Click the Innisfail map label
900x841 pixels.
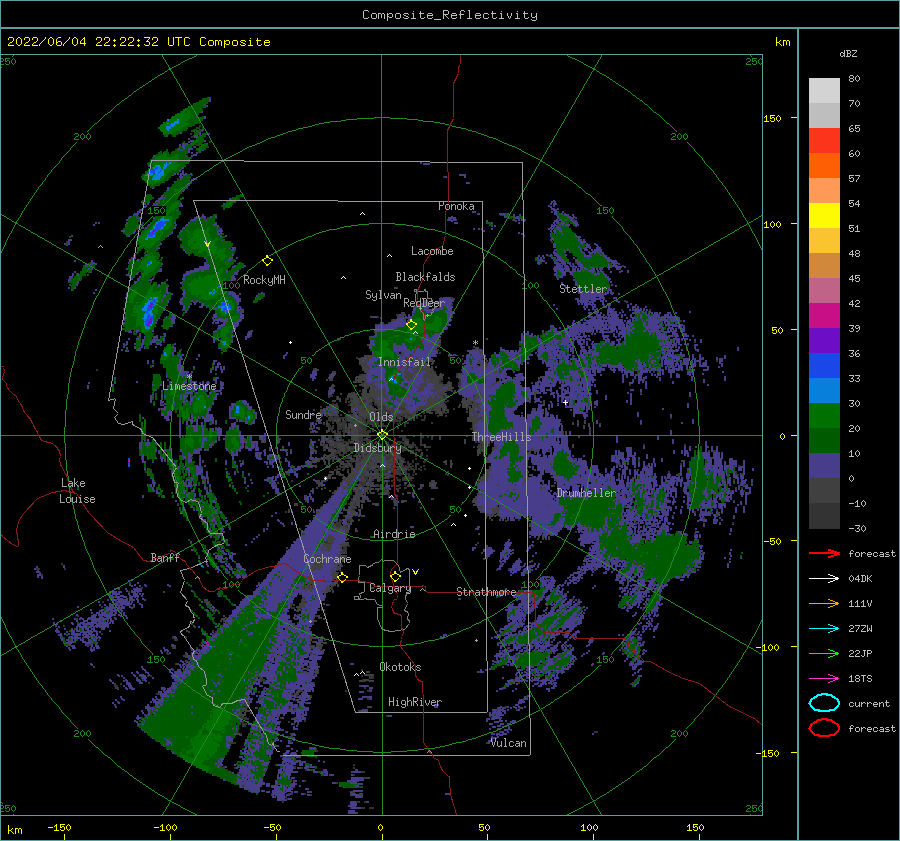coord(404,362)
